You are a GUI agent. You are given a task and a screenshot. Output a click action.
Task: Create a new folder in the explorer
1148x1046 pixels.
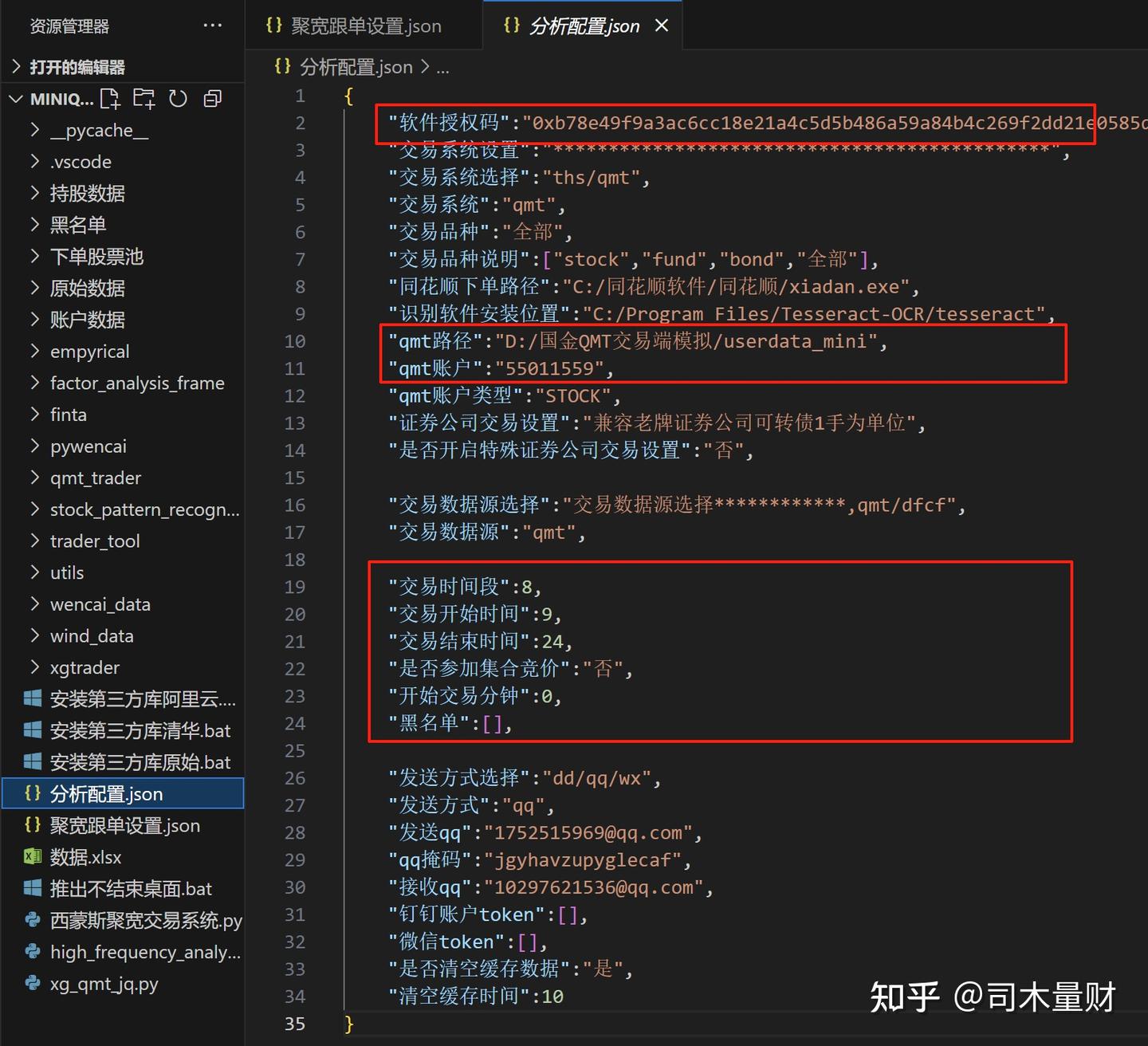point(144,98)
